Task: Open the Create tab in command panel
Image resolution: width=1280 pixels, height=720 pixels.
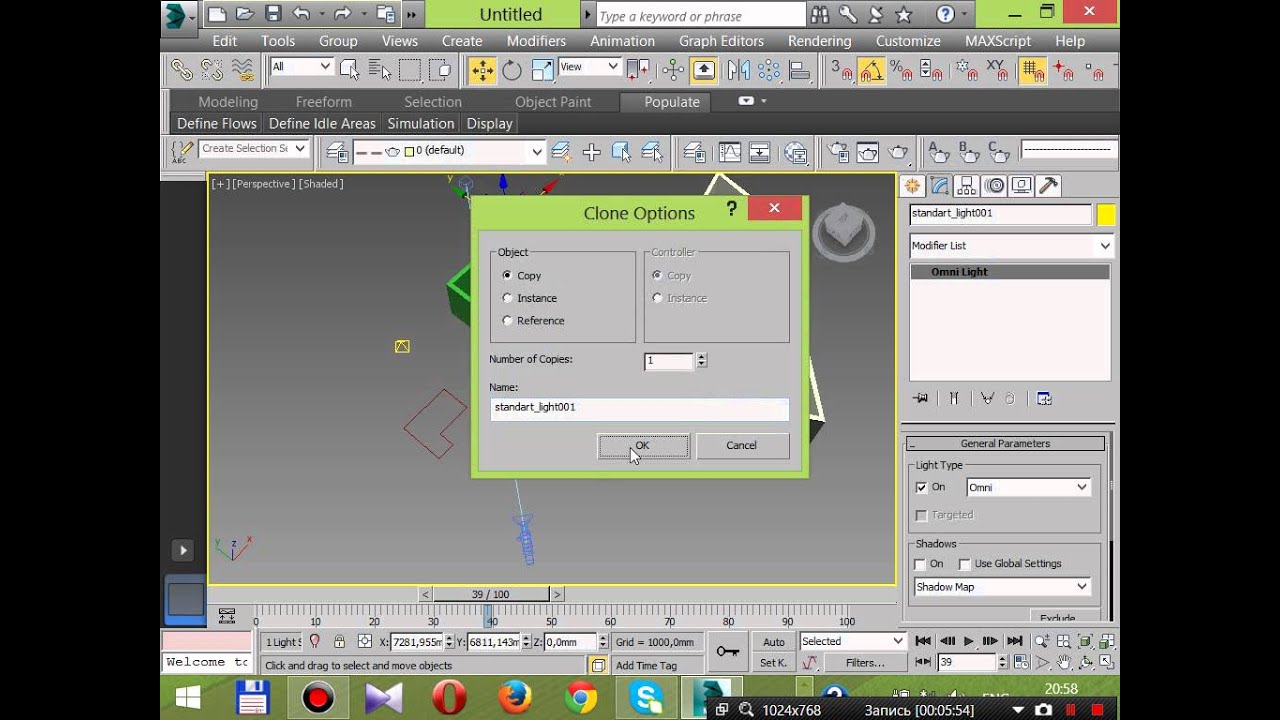Action: coord(912,185)
